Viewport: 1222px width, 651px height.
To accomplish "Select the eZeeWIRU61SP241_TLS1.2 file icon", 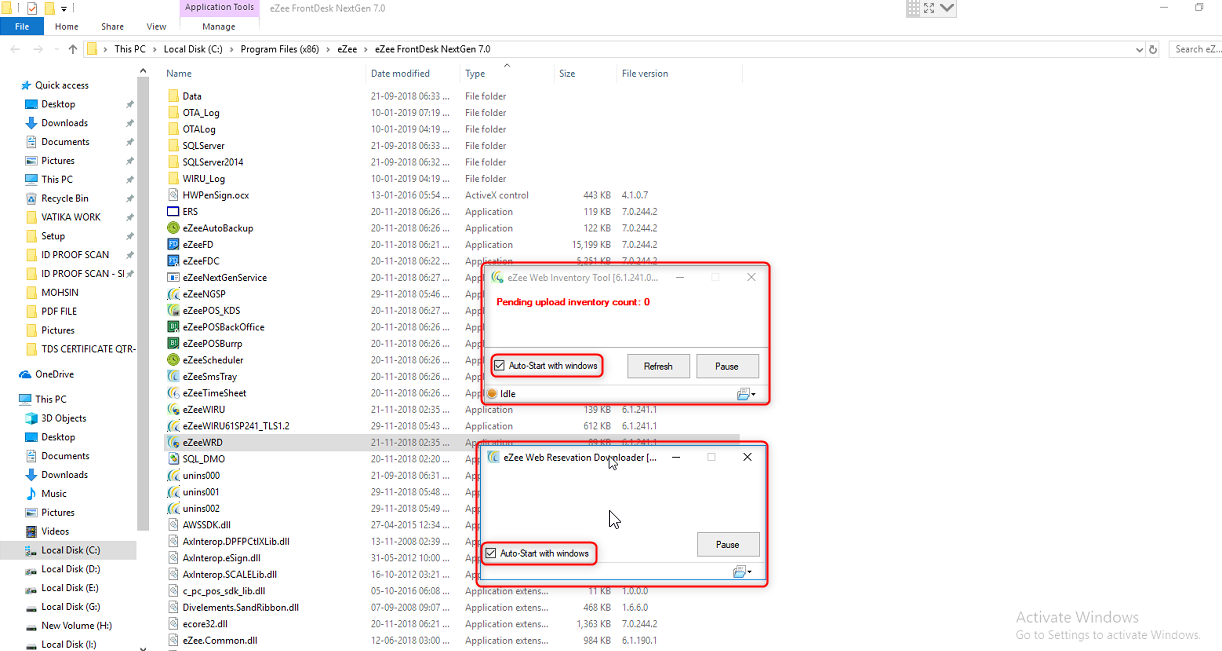I will (x=173, y=426).
